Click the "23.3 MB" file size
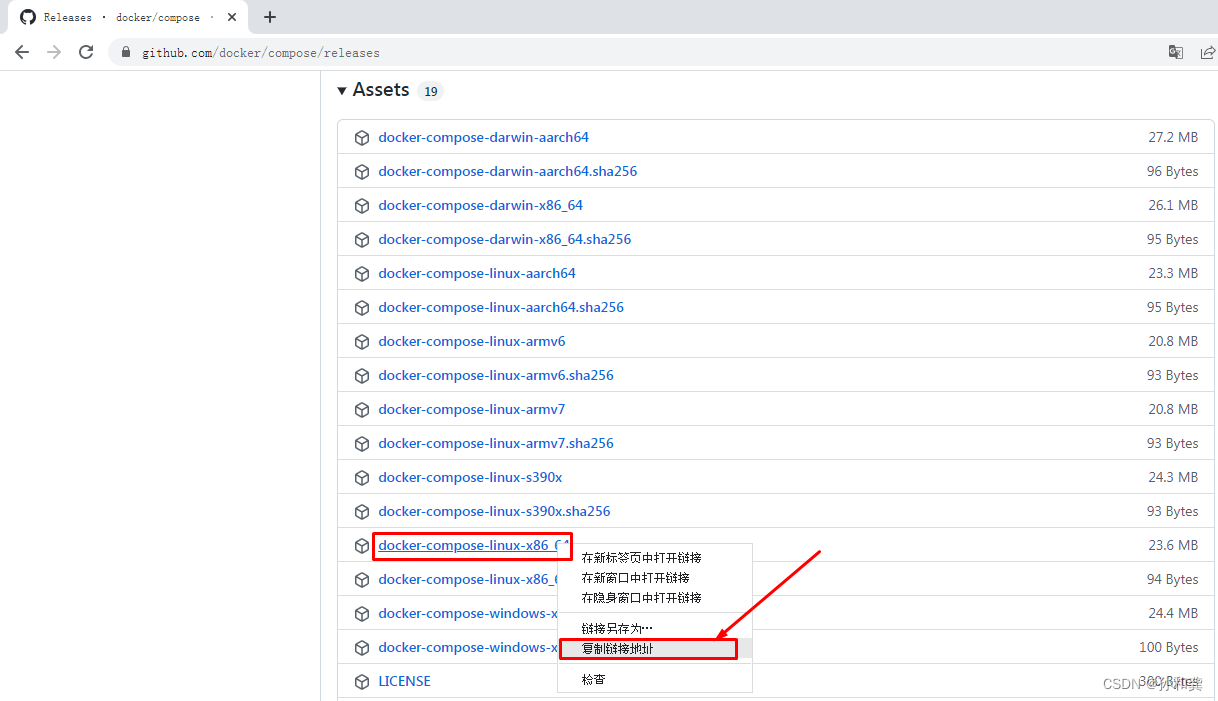The height and width of the screenshot is (701, 1218). click(1173, 273)
